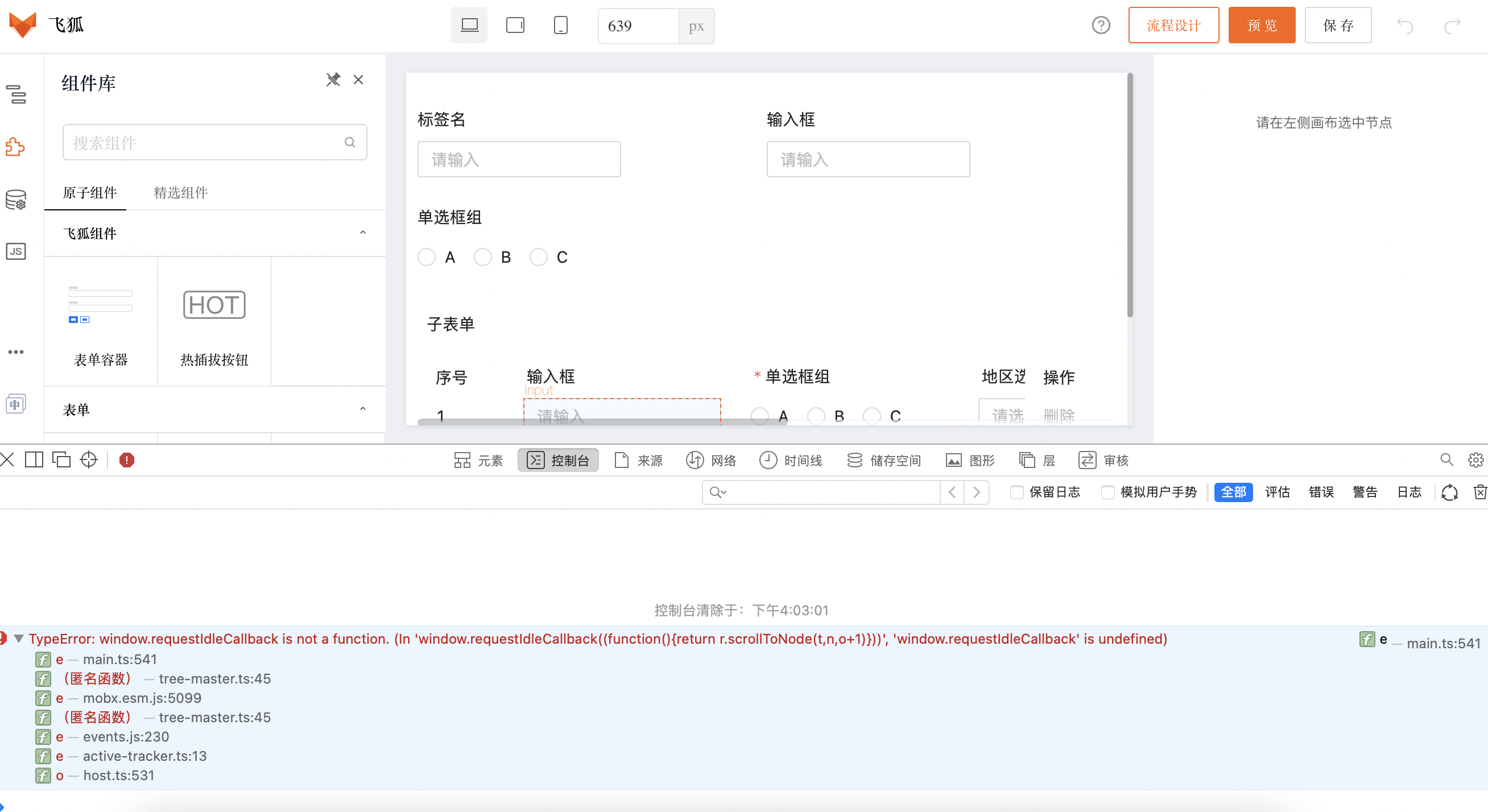
Task: Pin the 组件库 panel
Action: [x=333, y=80]
